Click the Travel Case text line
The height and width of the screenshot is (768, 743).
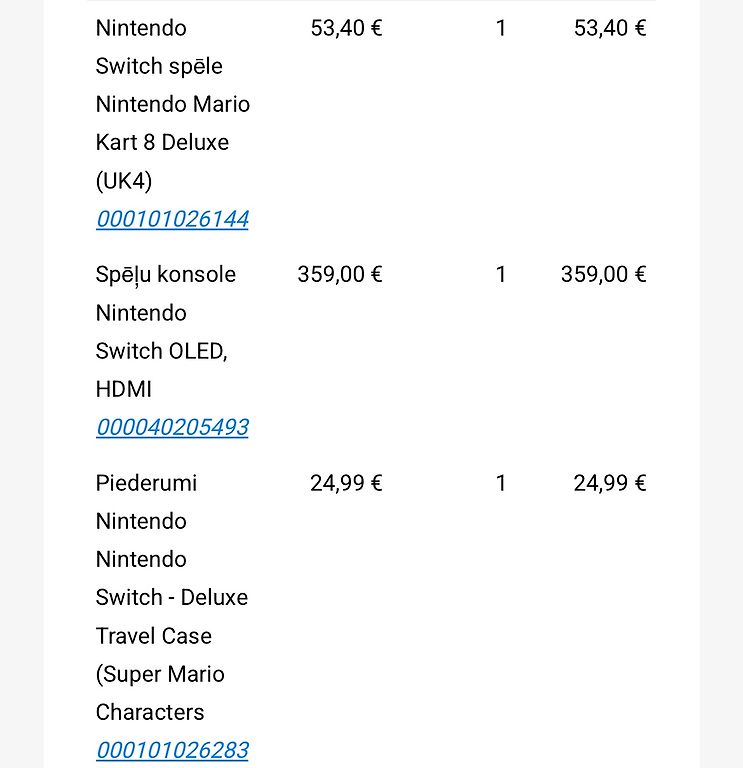tap(154, 636)
